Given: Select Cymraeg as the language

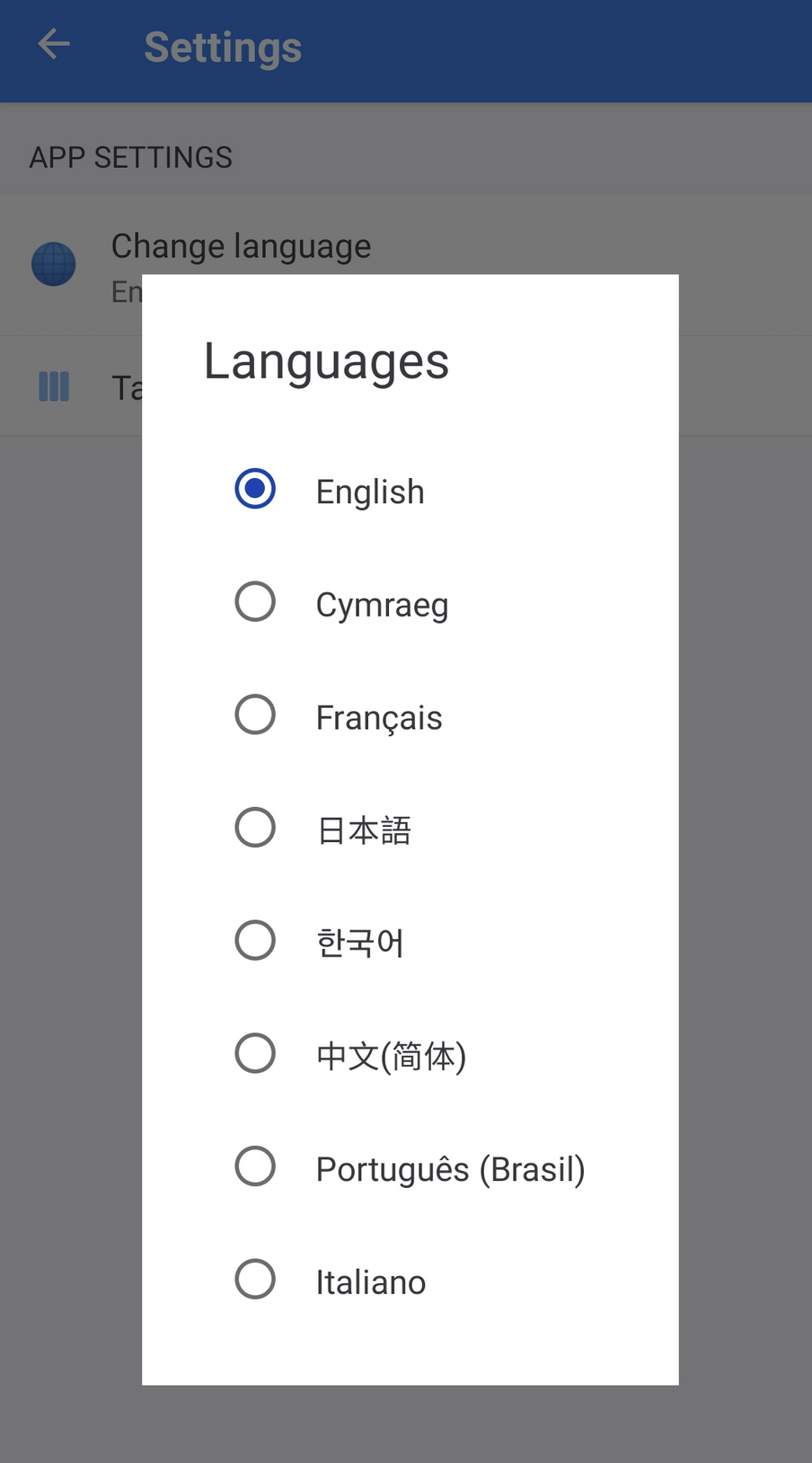Looking at the screenshot, I should (382, 603).
